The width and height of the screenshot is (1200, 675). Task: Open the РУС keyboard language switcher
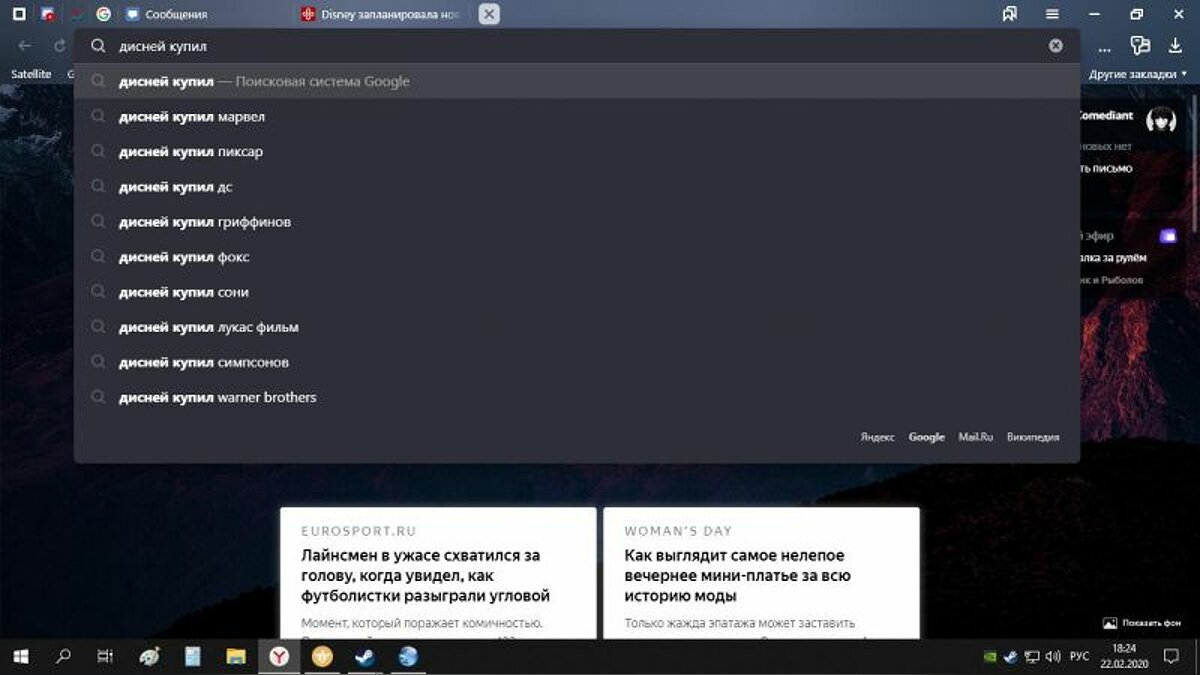(1080, 657)
